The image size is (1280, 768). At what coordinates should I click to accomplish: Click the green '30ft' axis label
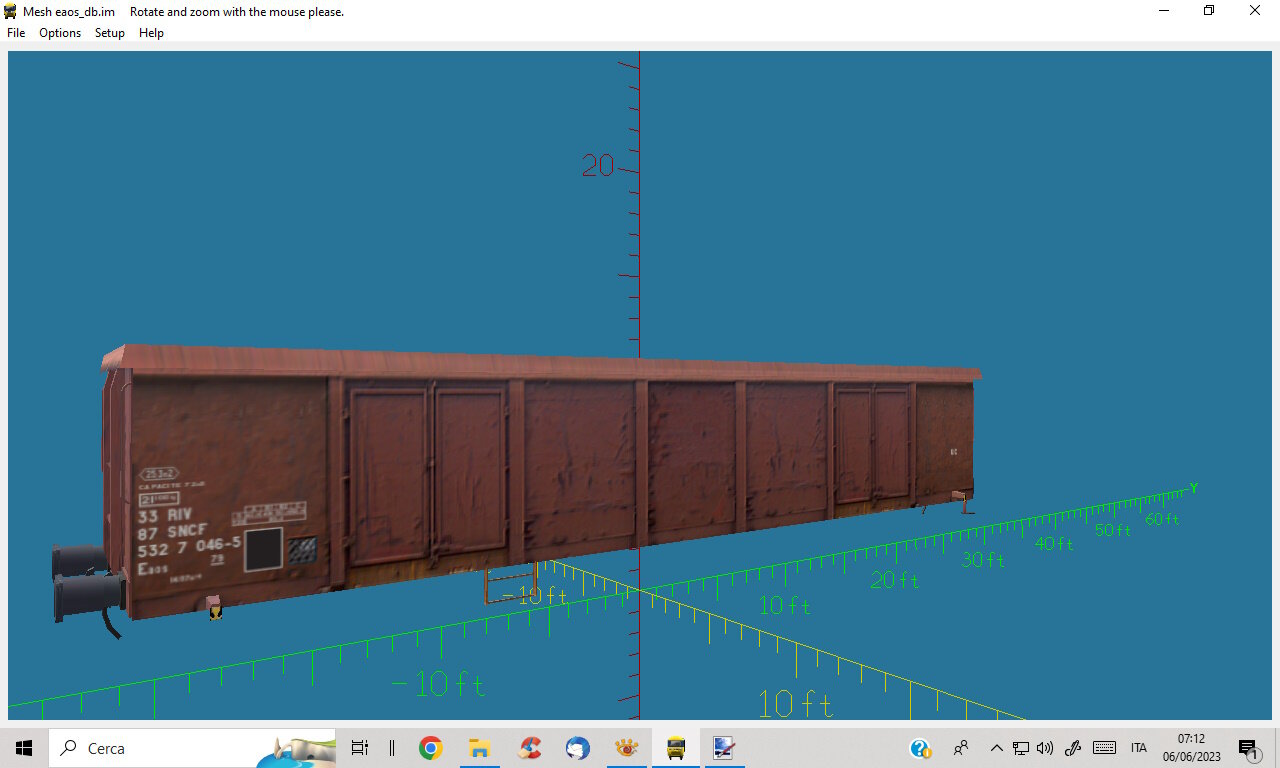point(983,560)
